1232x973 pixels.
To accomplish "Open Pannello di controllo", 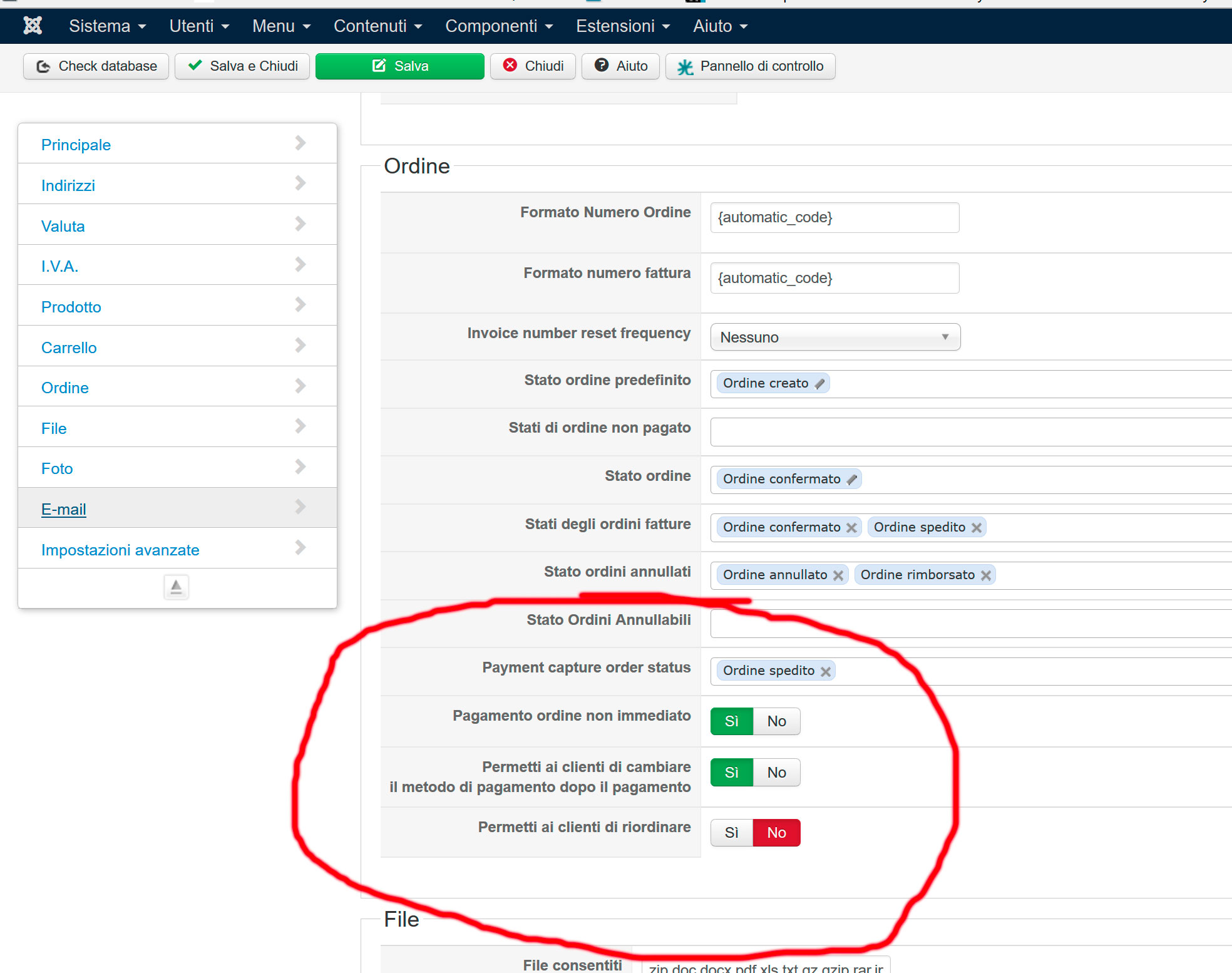I will tap(750, 66).
